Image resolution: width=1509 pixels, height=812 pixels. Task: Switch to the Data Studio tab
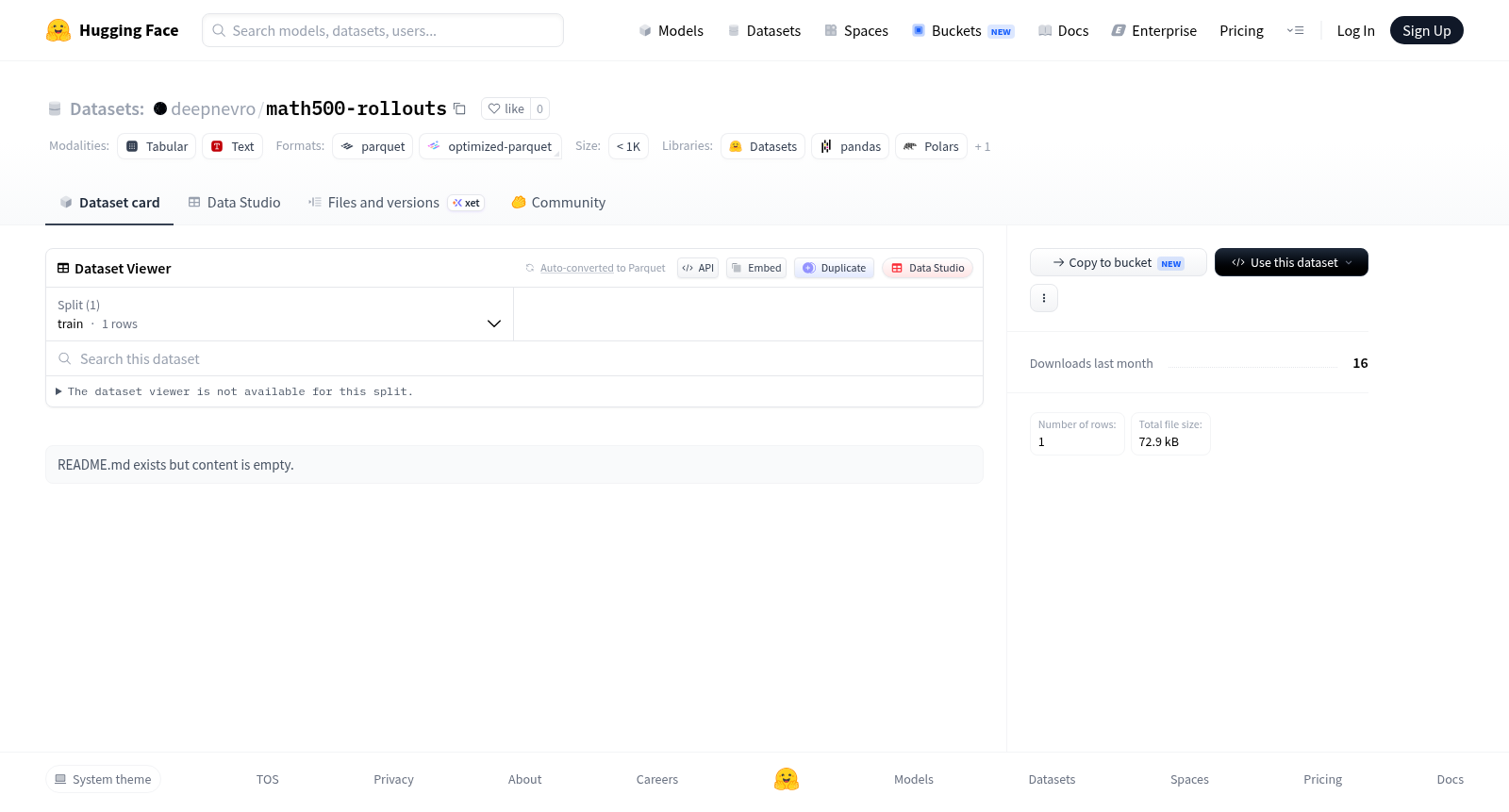tap(234, 203)
